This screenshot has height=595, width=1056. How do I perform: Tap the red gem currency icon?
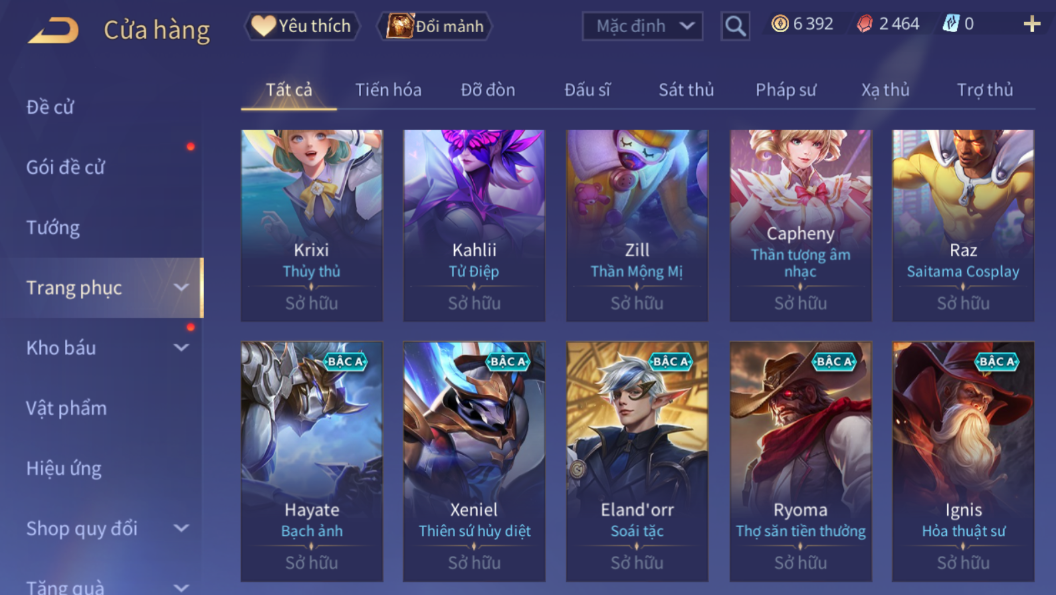pos(865,24)
